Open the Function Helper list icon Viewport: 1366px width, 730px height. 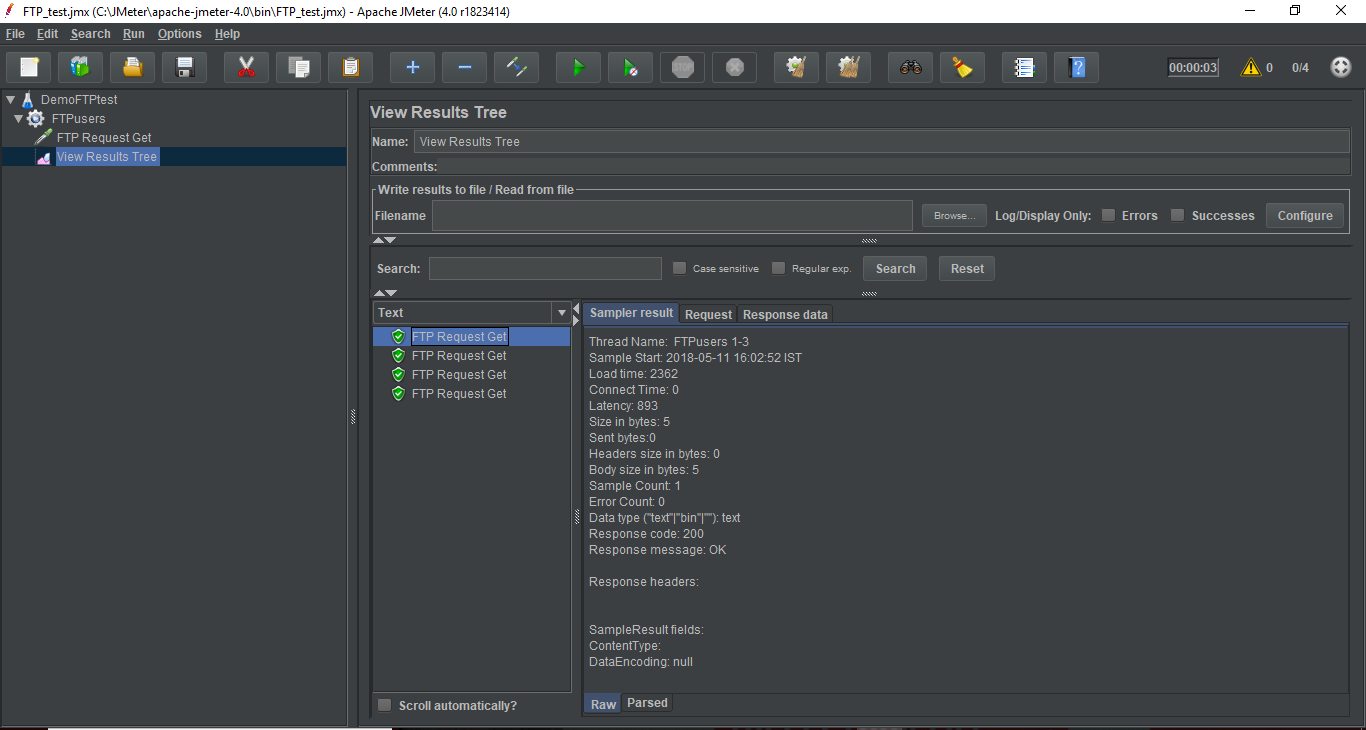pyautogui.click(x=1024, y=68)
